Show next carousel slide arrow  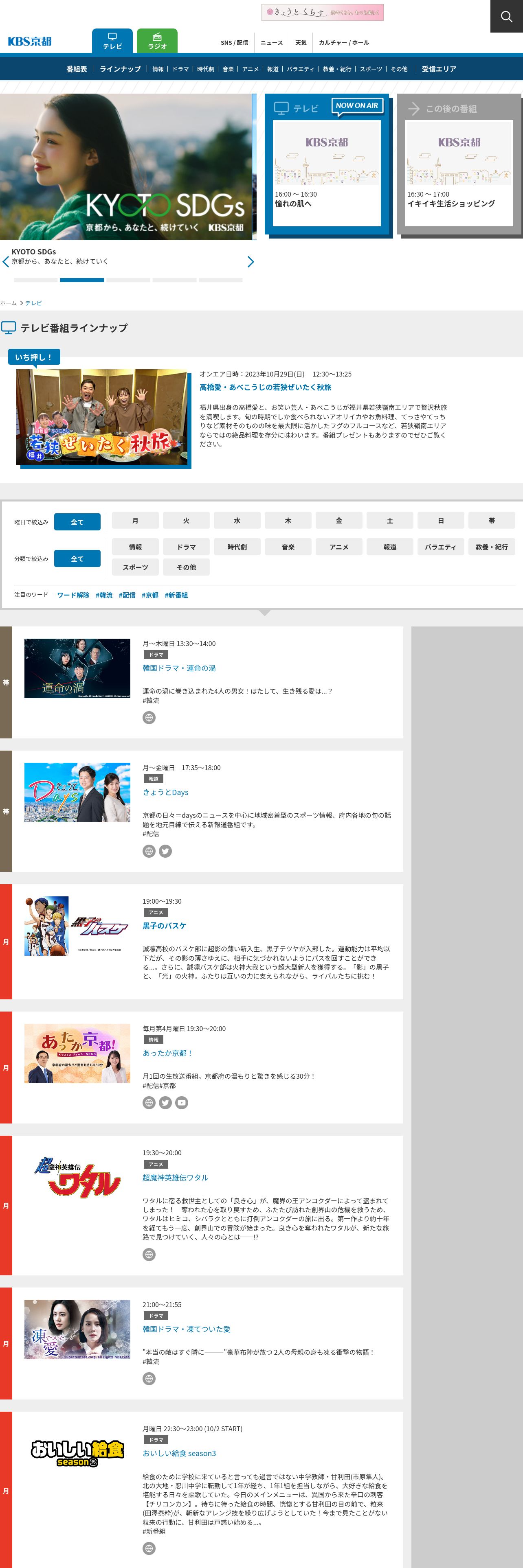[250, 262]
